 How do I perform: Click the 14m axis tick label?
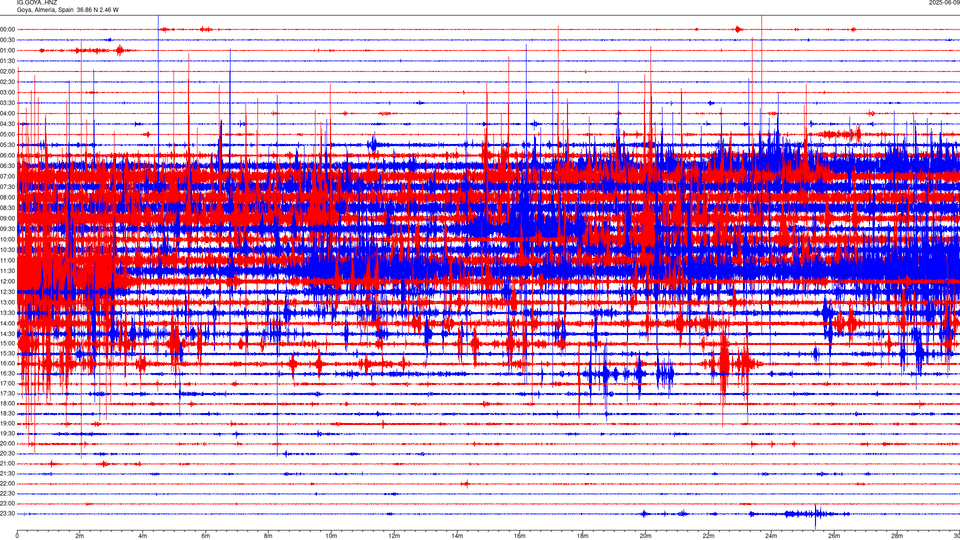(457, 536)
